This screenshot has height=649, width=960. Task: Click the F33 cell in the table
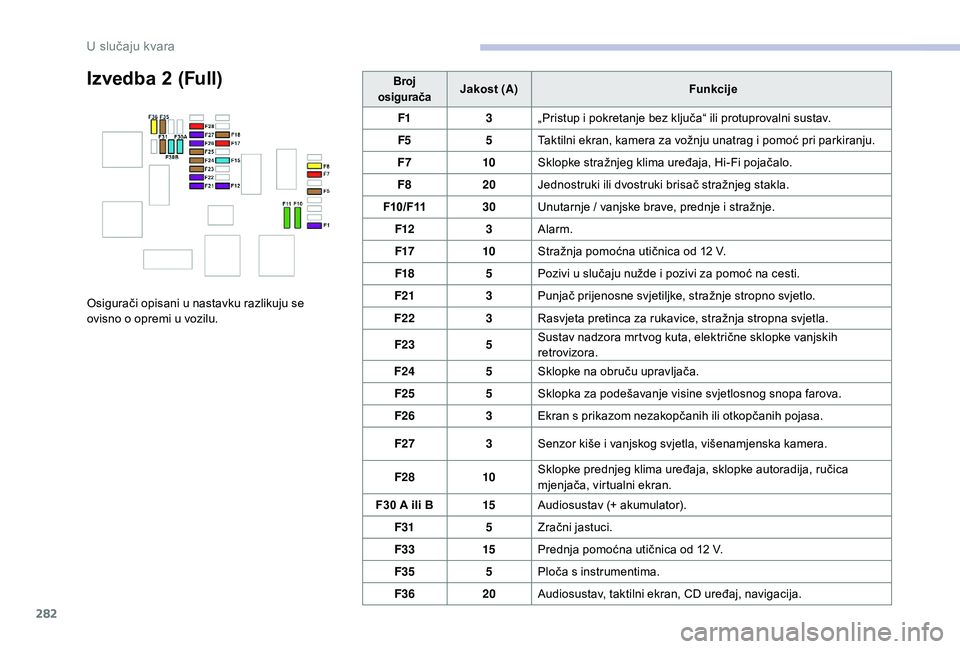[404, 549]
